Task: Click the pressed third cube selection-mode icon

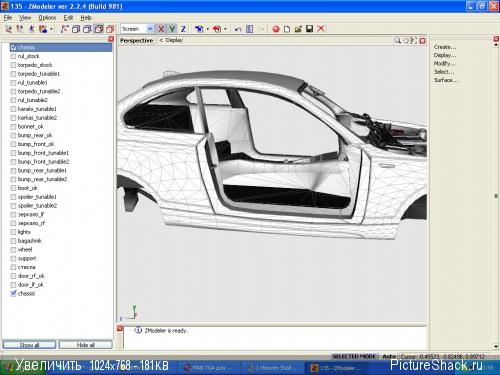Action: pos(99,29)
